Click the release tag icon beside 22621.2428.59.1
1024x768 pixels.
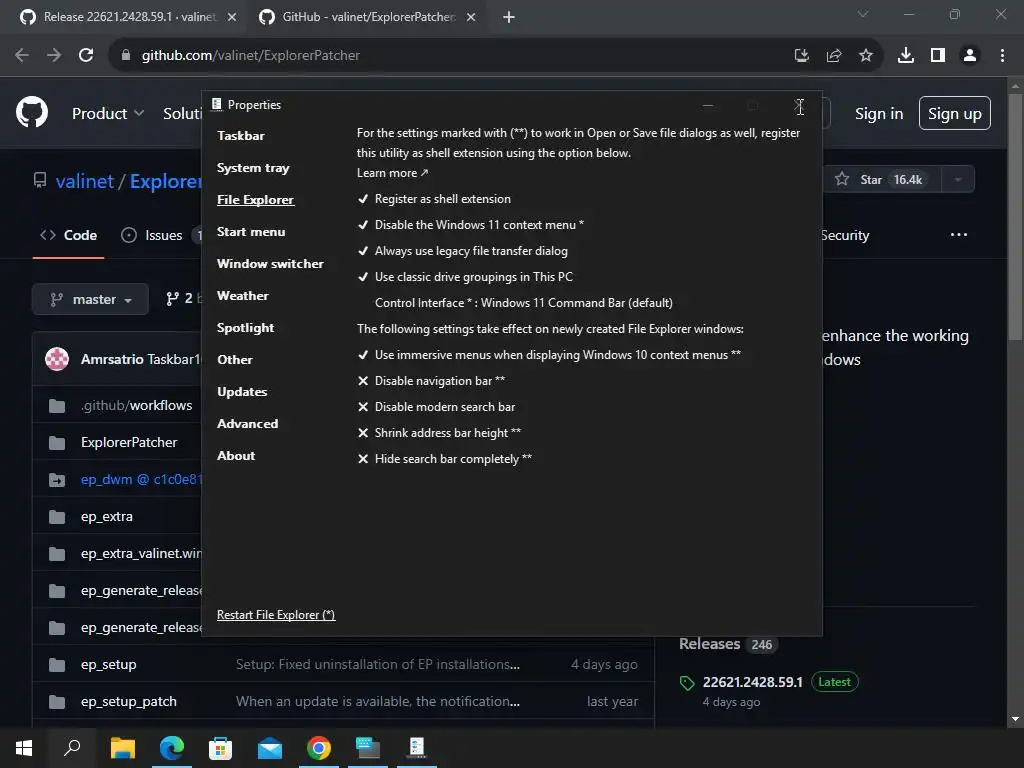(687, 683)
